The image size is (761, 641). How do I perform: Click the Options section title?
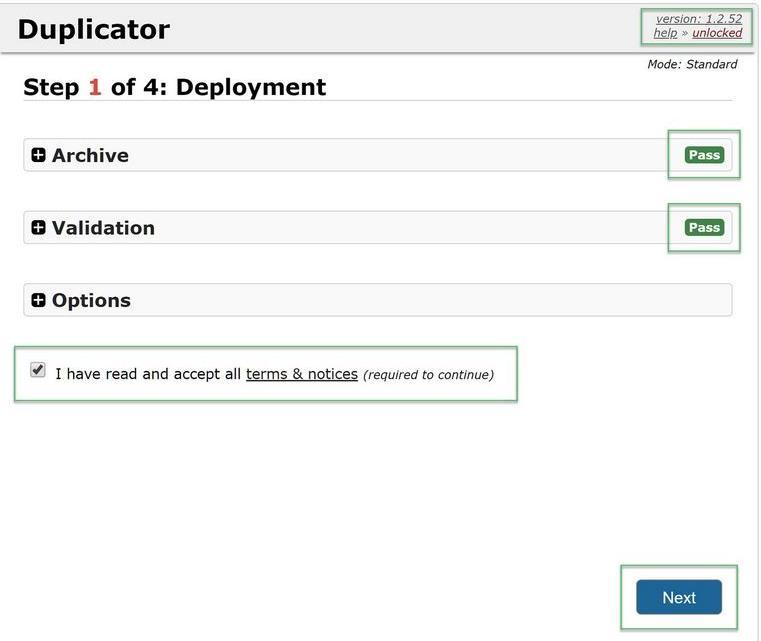pyautogui.click(x=91, y=300)
